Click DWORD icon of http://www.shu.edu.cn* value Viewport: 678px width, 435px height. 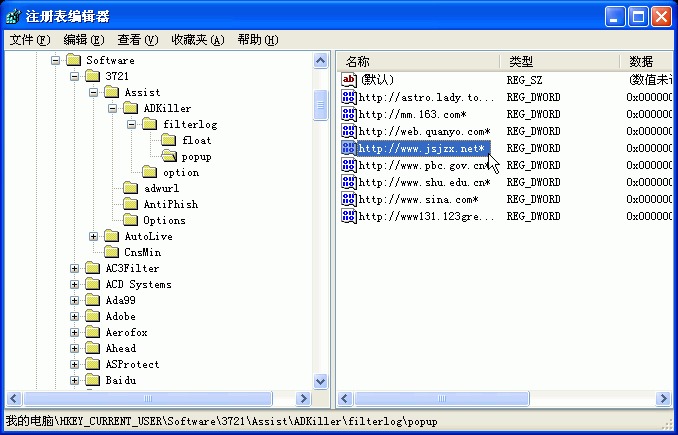(x=349, y=182)
